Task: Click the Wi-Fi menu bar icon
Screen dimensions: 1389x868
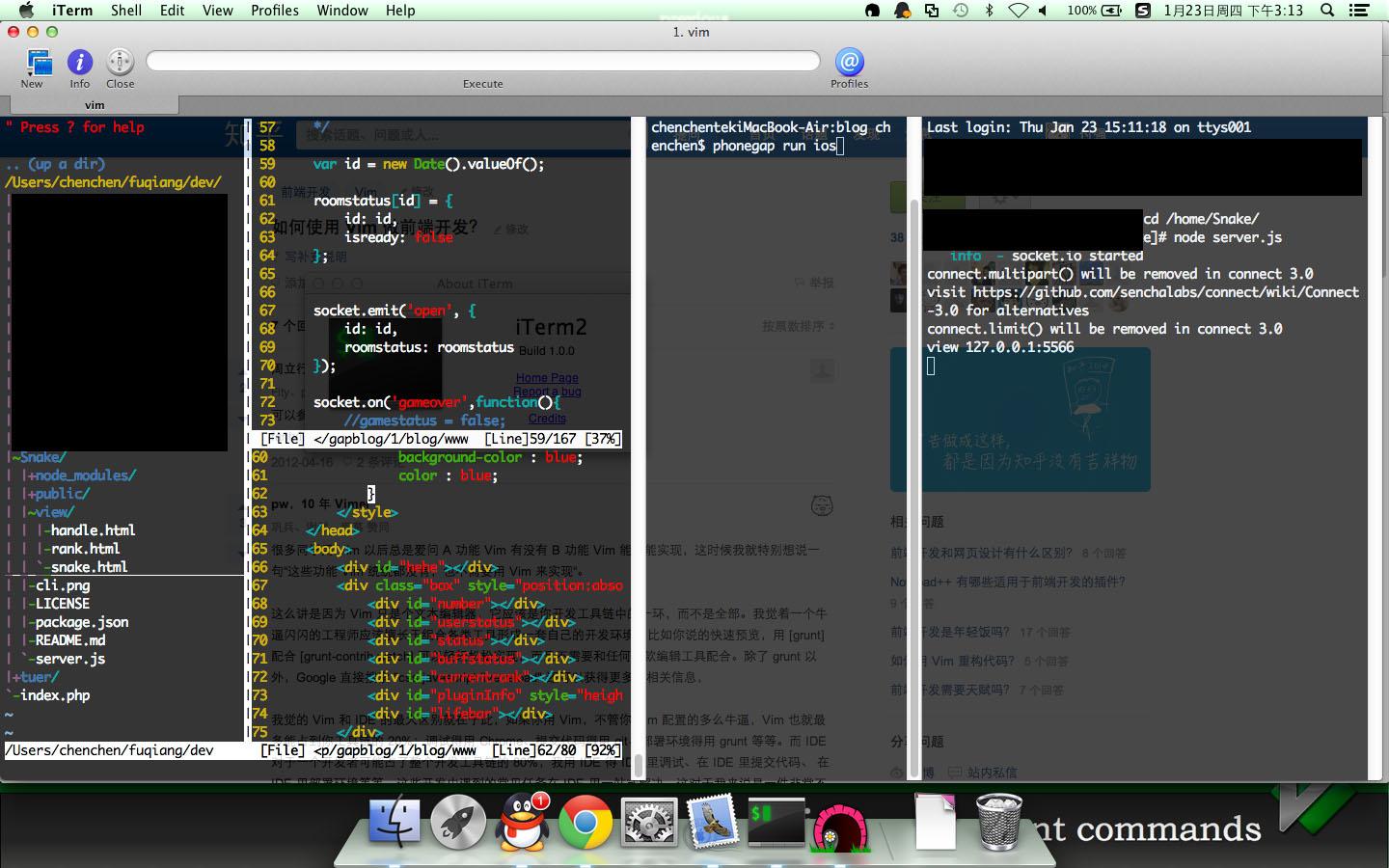Action: point(1019,11)
